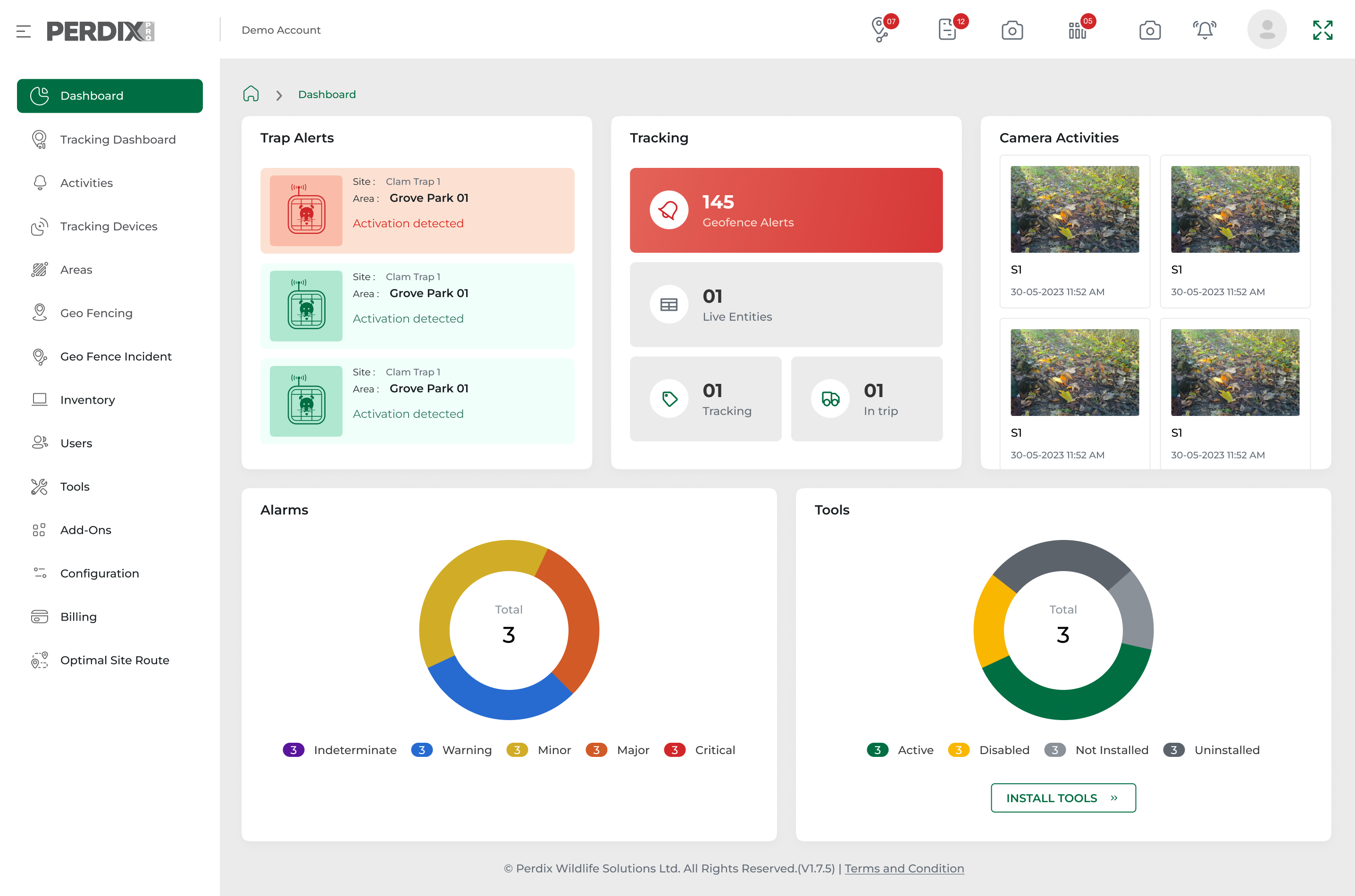Navigate to Optimal Site Route
1355x896 pixels.
[x=115, y=660]
